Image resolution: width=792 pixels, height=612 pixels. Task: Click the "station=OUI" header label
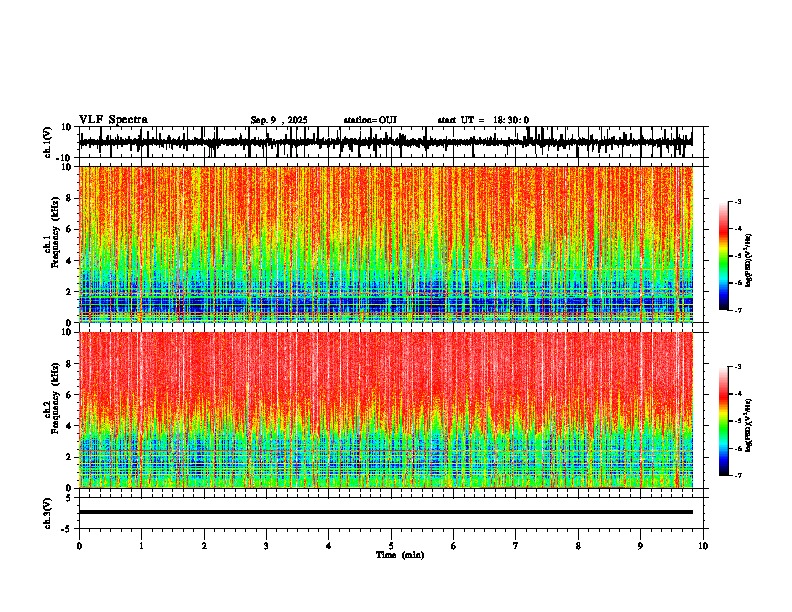click(x=370, y=120)
